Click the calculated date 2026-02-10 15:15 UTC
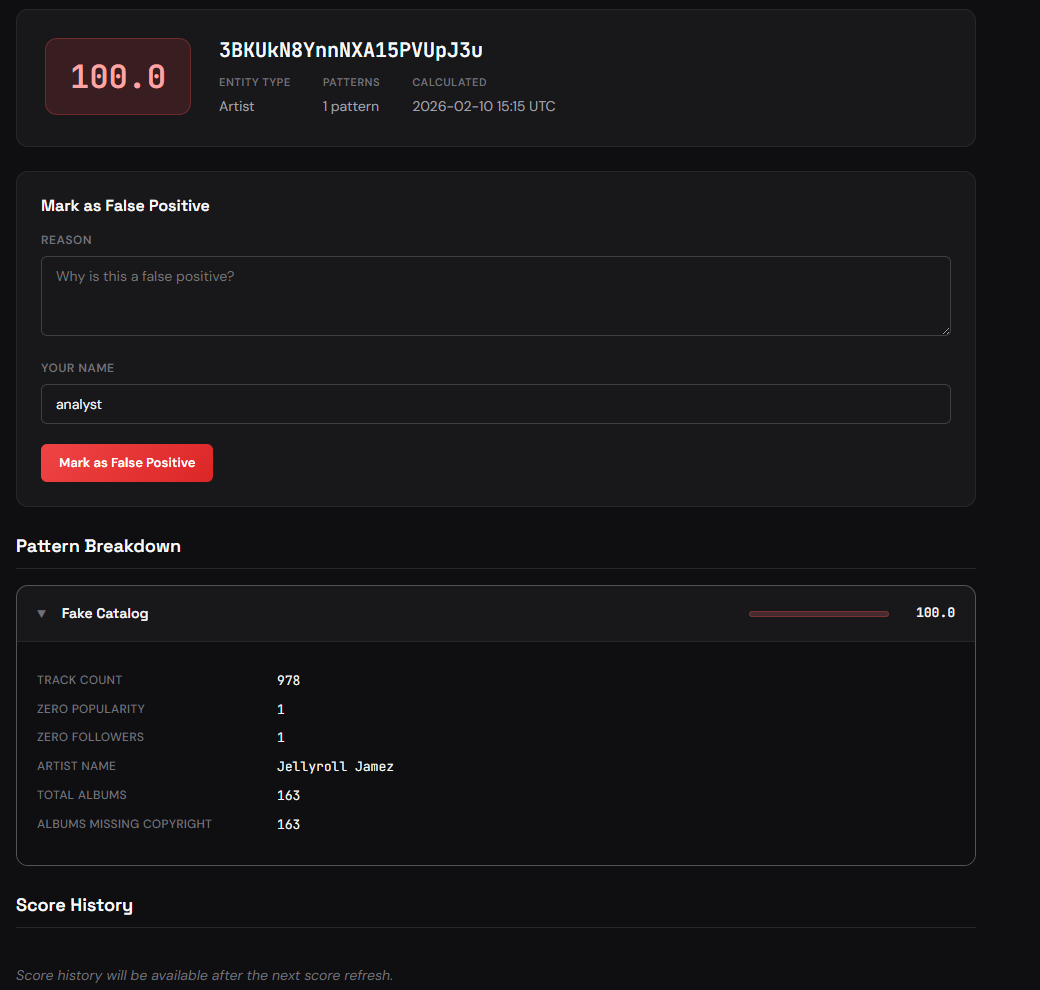The width and height of the screenshot is (1040, 990). [484, 106]
